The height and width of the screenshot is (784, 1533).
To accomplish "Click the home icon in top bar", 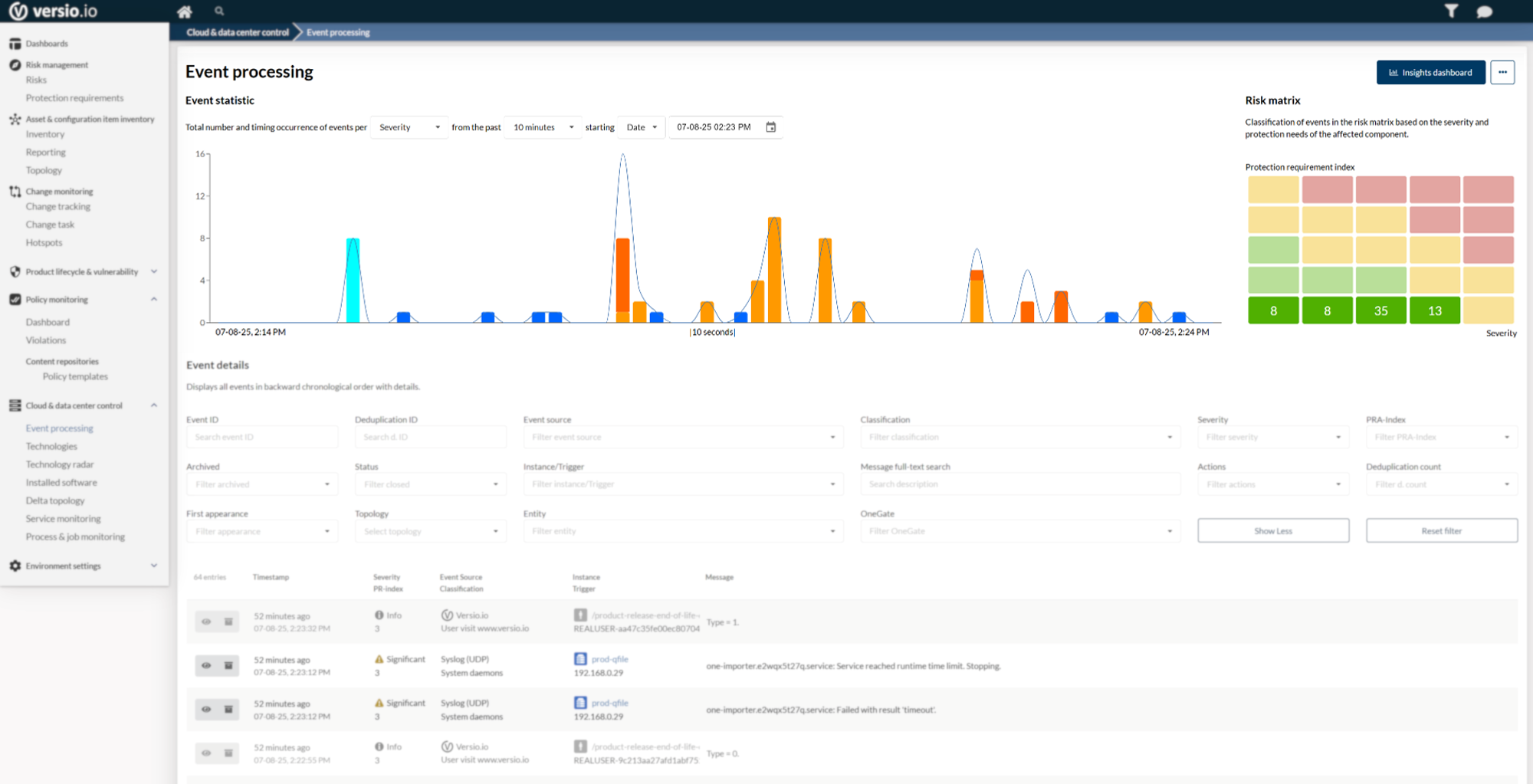I will (x=184, y=11).
